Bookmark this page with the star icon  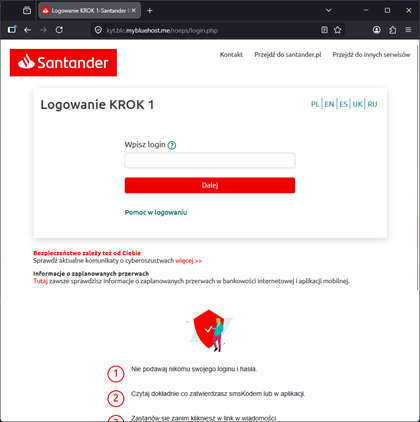(337, 30)
